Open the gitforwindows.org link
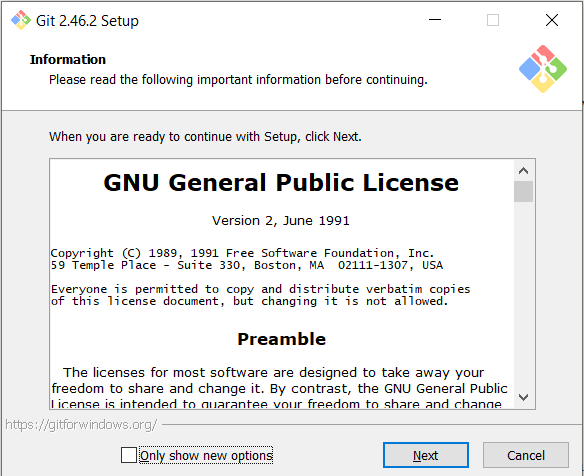584x476 pixels. tap(81, 425)
